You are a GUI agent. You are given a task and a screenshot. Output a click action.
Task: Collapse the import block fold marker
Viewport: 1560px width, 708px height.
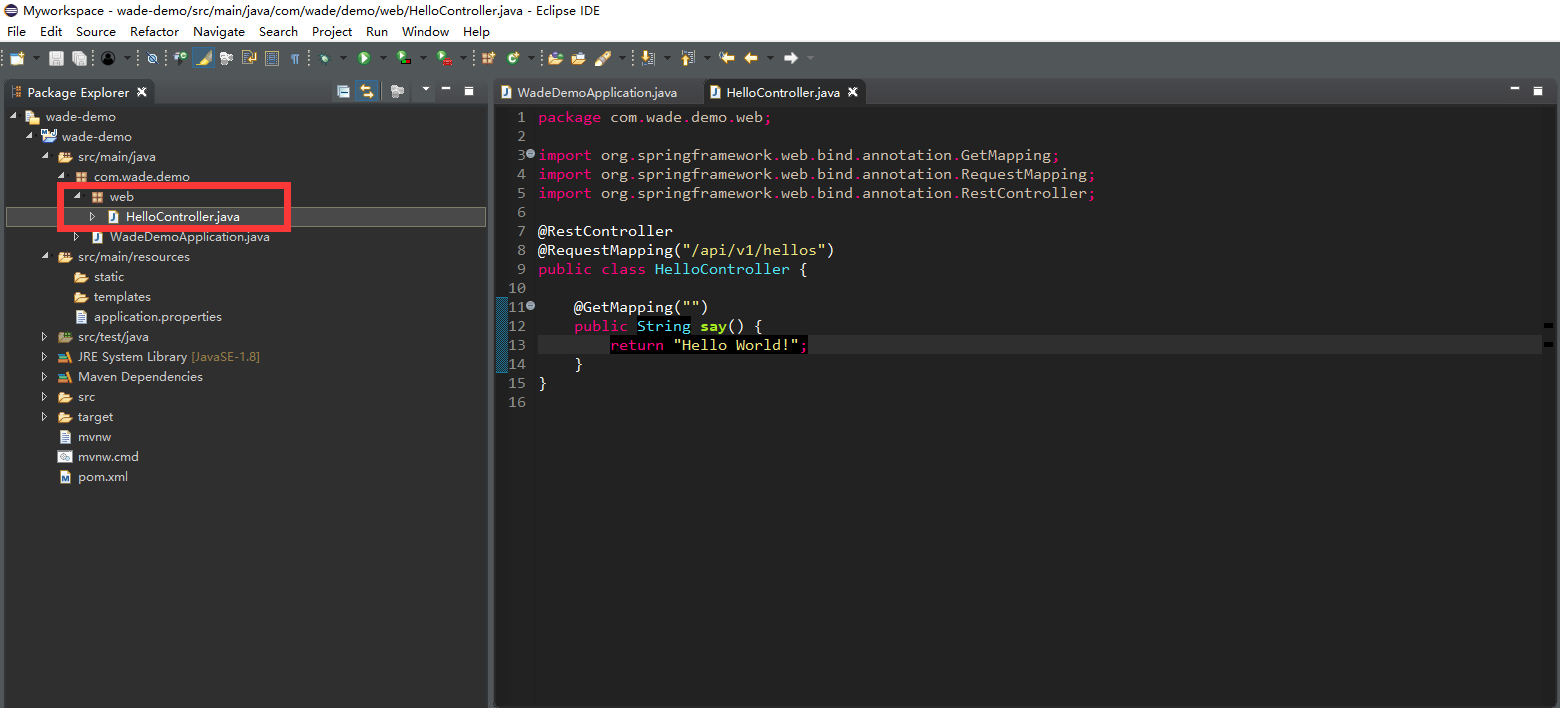(530, 154)
